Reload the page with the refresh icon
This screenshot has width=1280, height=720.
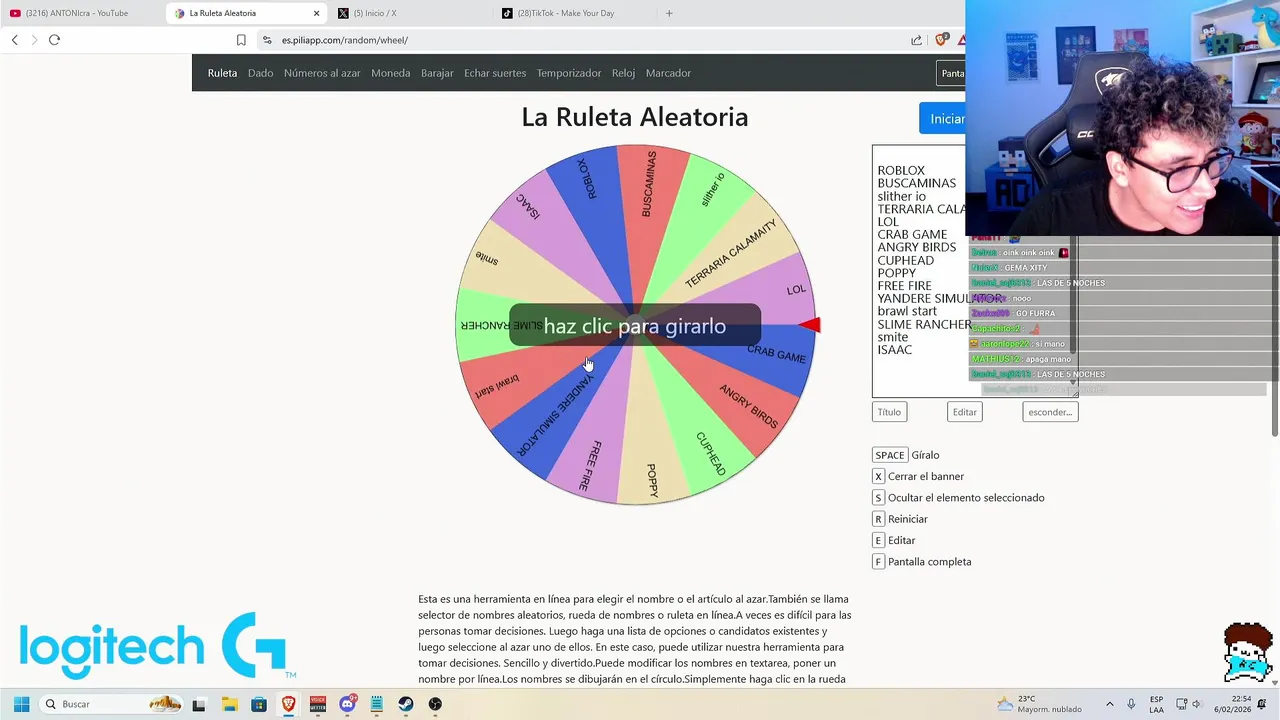click(x=54, y=40)
